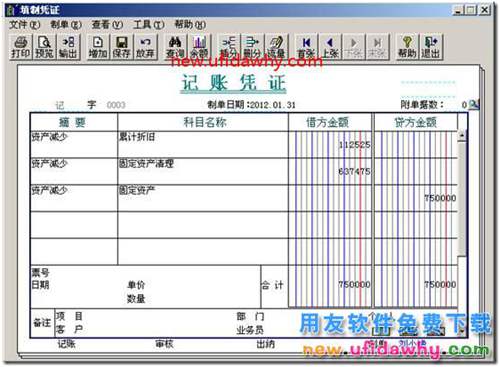Click the 合计 debit total 750000
500x367 pixels.
coord(354,284)
